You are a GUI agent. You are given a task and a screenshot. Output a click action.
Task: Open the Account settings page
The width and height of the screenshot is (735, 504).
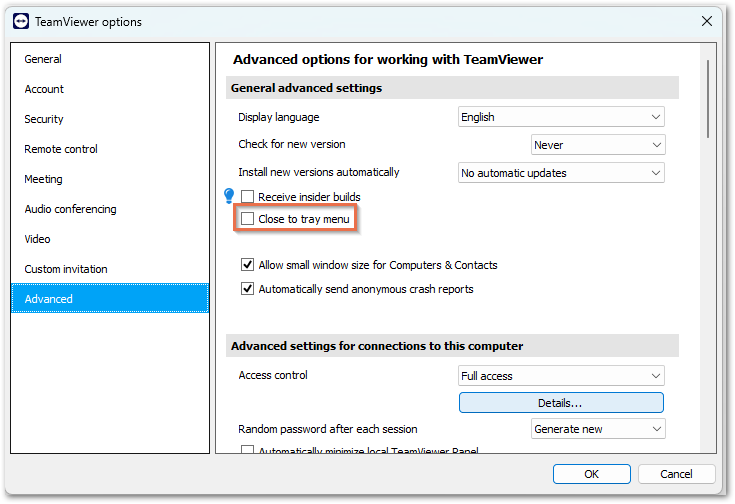(x=110, y=89)
